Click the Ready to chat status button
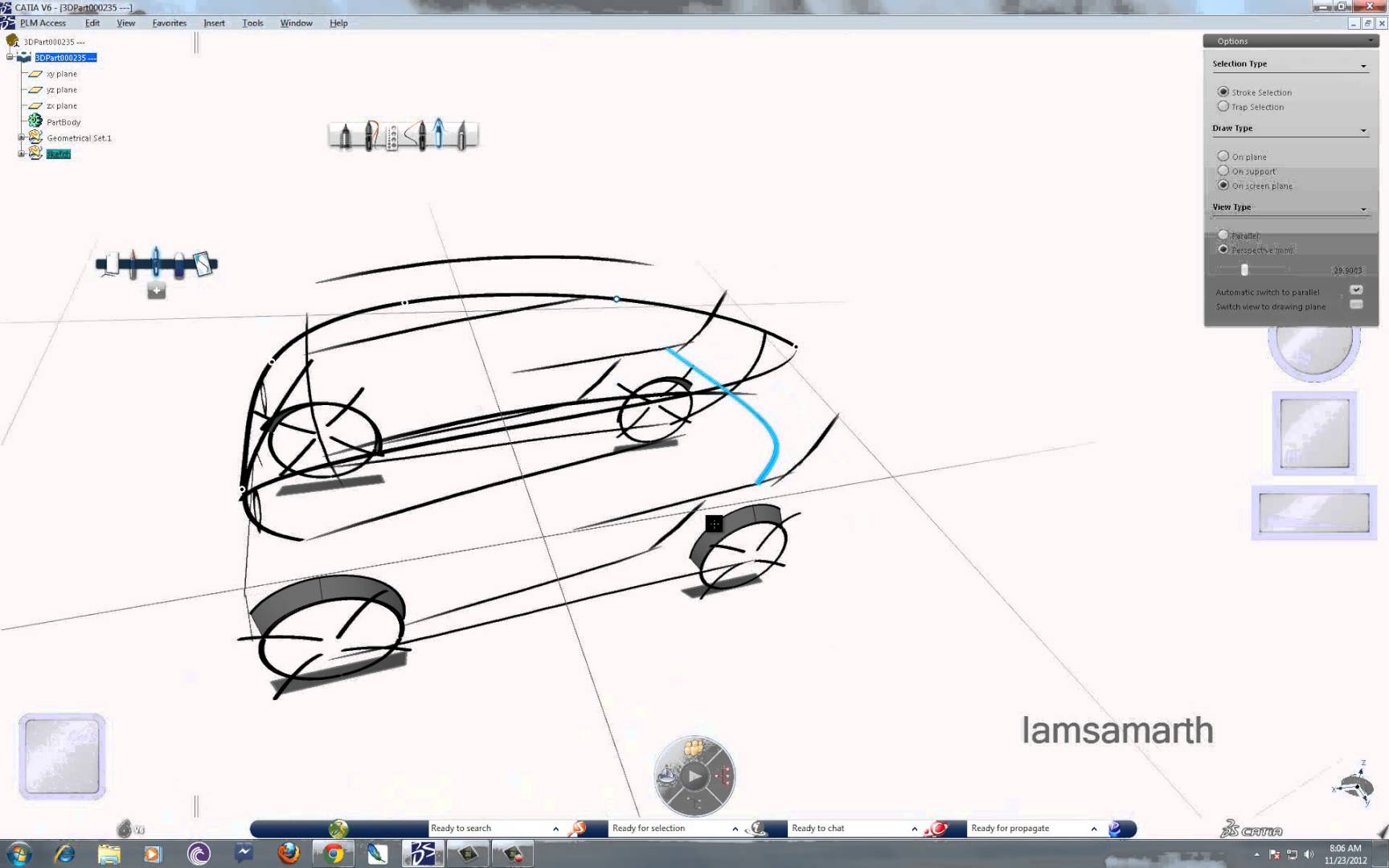 click(x=817, y=827)
